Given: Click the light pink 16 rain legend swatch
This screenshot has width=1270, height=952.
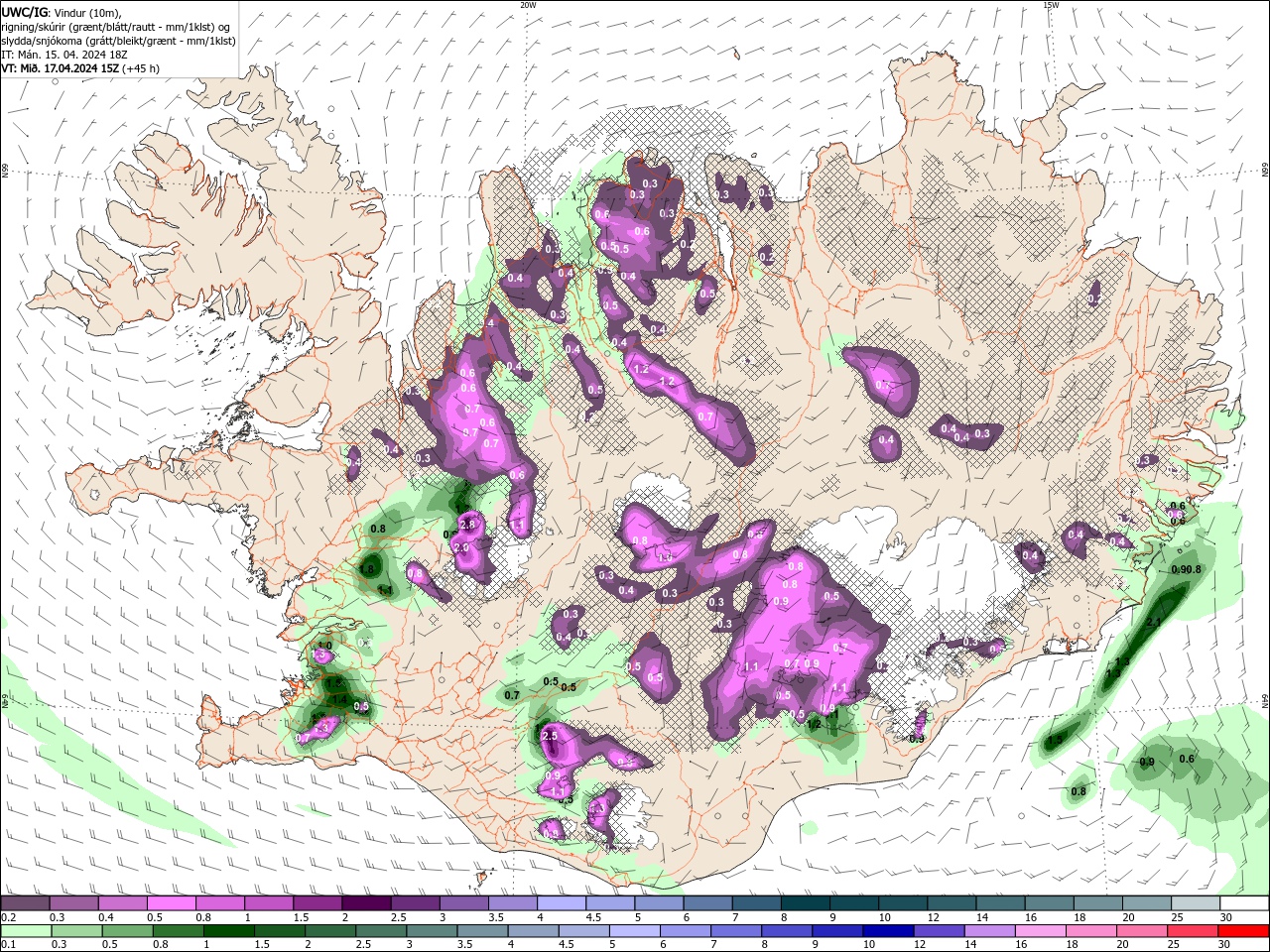Looking at the screenshot, I should tap(1041, 931).
